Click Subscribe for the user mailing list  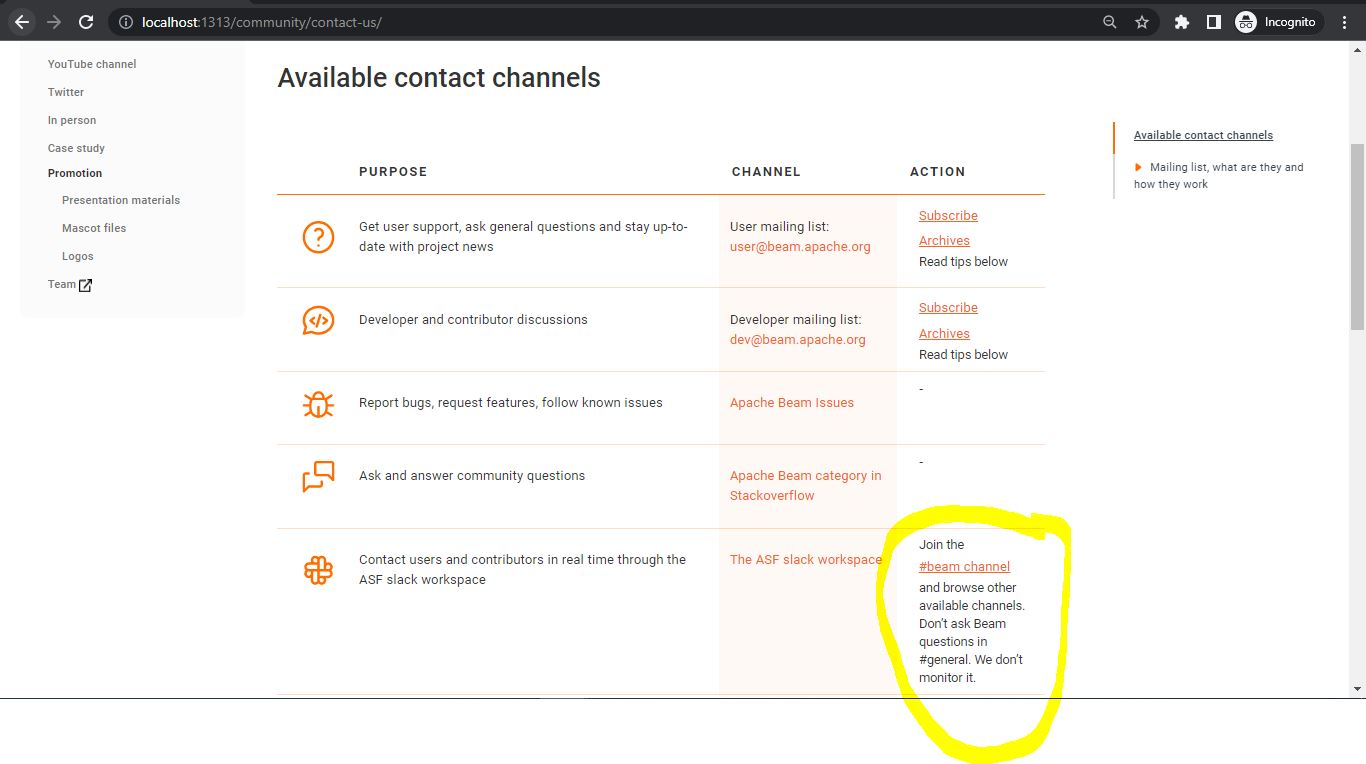pyautogui.click(x=948, y=215)
